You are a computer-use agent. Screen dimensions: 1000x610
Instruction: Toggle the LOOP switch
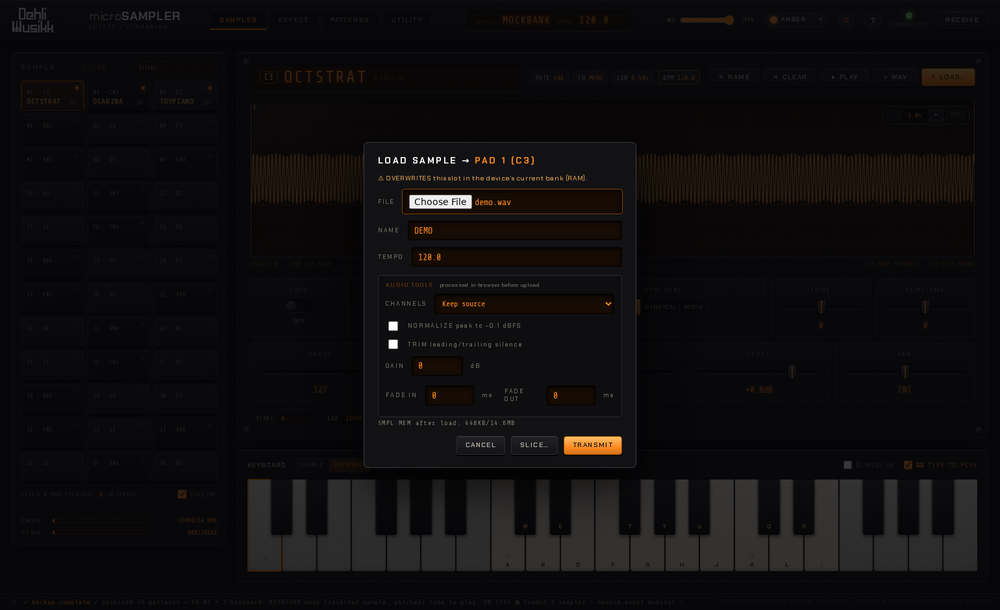tap(298, 306)
